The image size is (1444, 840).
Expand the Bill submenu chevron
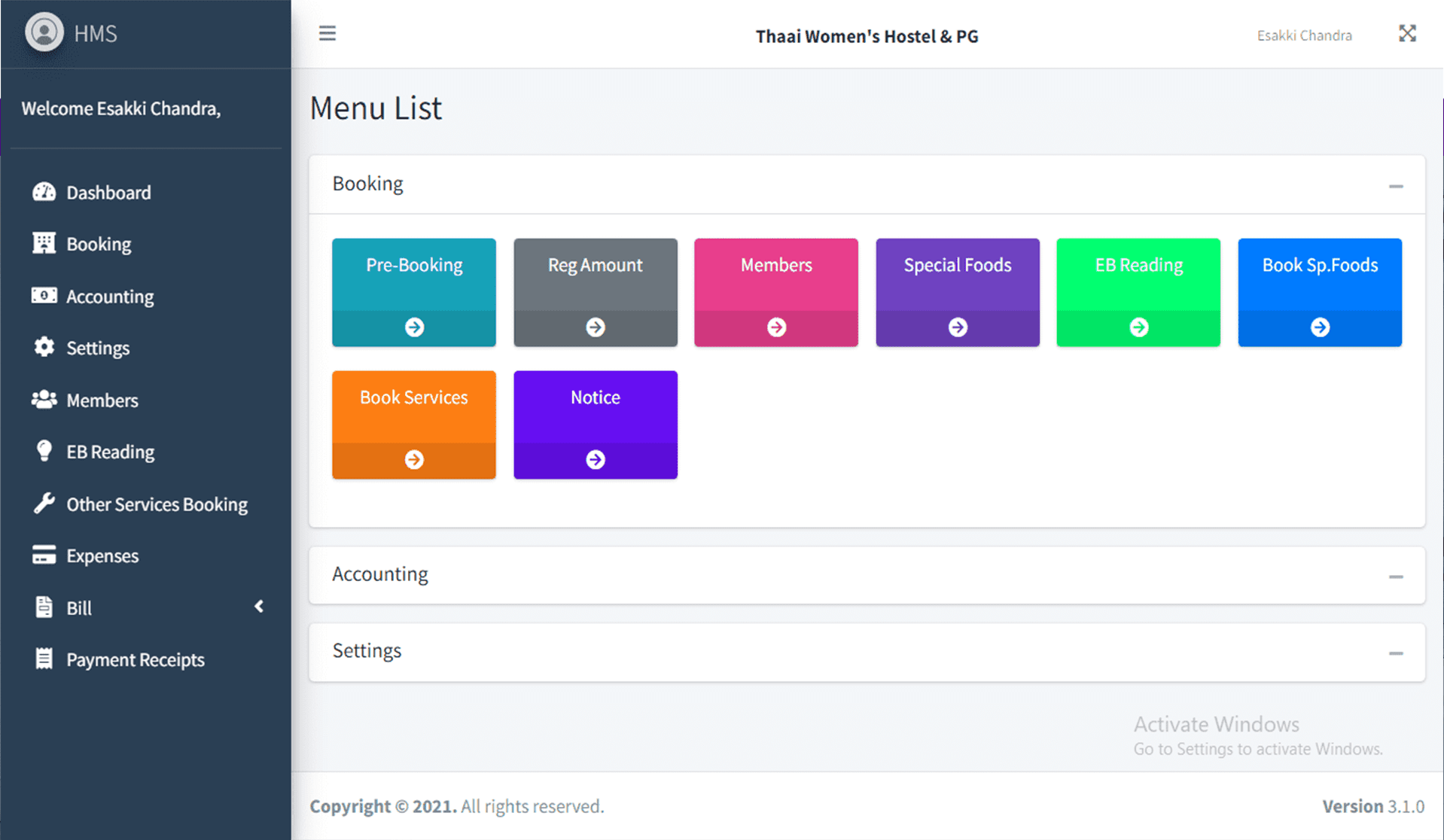tap(259, 607)
